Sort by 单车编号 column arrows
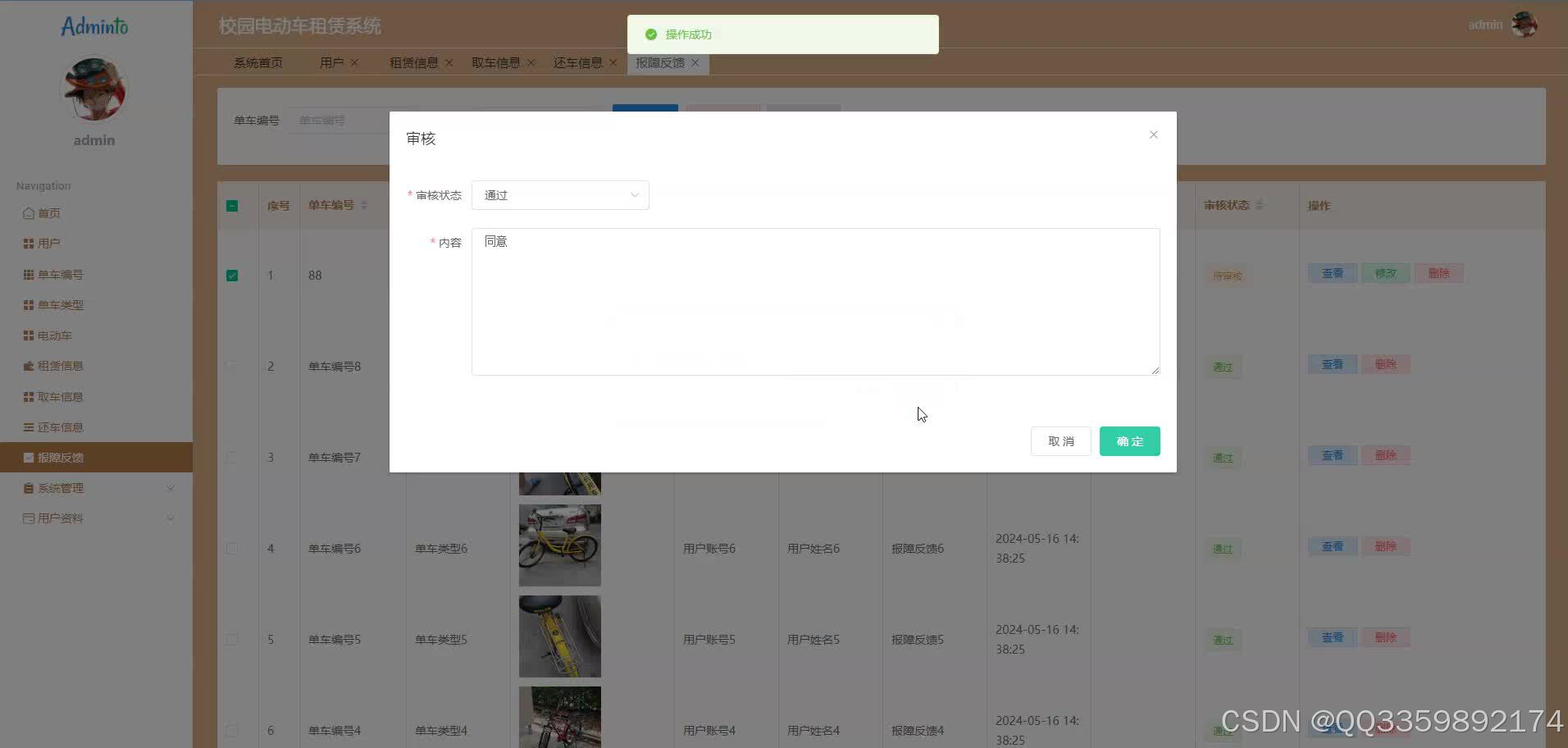This screenshot has height=748, width=1568. tap(364, 205)
